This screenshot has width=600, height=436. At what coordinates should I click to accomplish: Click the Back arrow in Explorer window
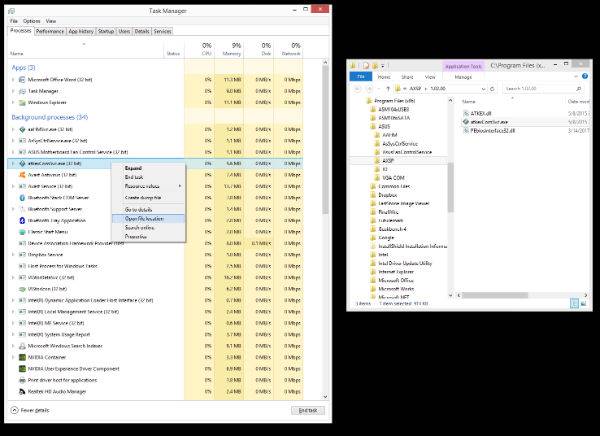(357, 88)
